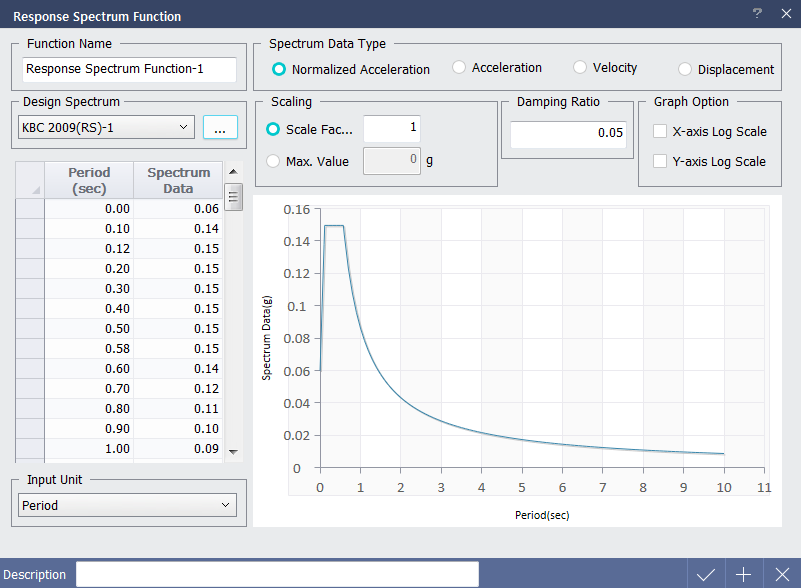Viewport: 801px width, 588px height.
Task: Select Acceleration as spectrum data type
Action: click(457, 68)
